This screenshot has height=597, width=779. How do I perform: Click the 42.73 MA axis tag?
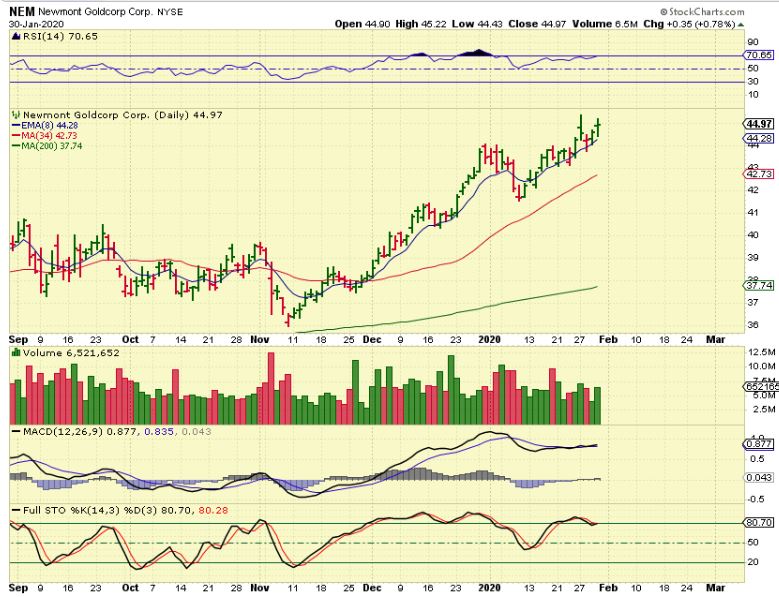coord(759,174)
